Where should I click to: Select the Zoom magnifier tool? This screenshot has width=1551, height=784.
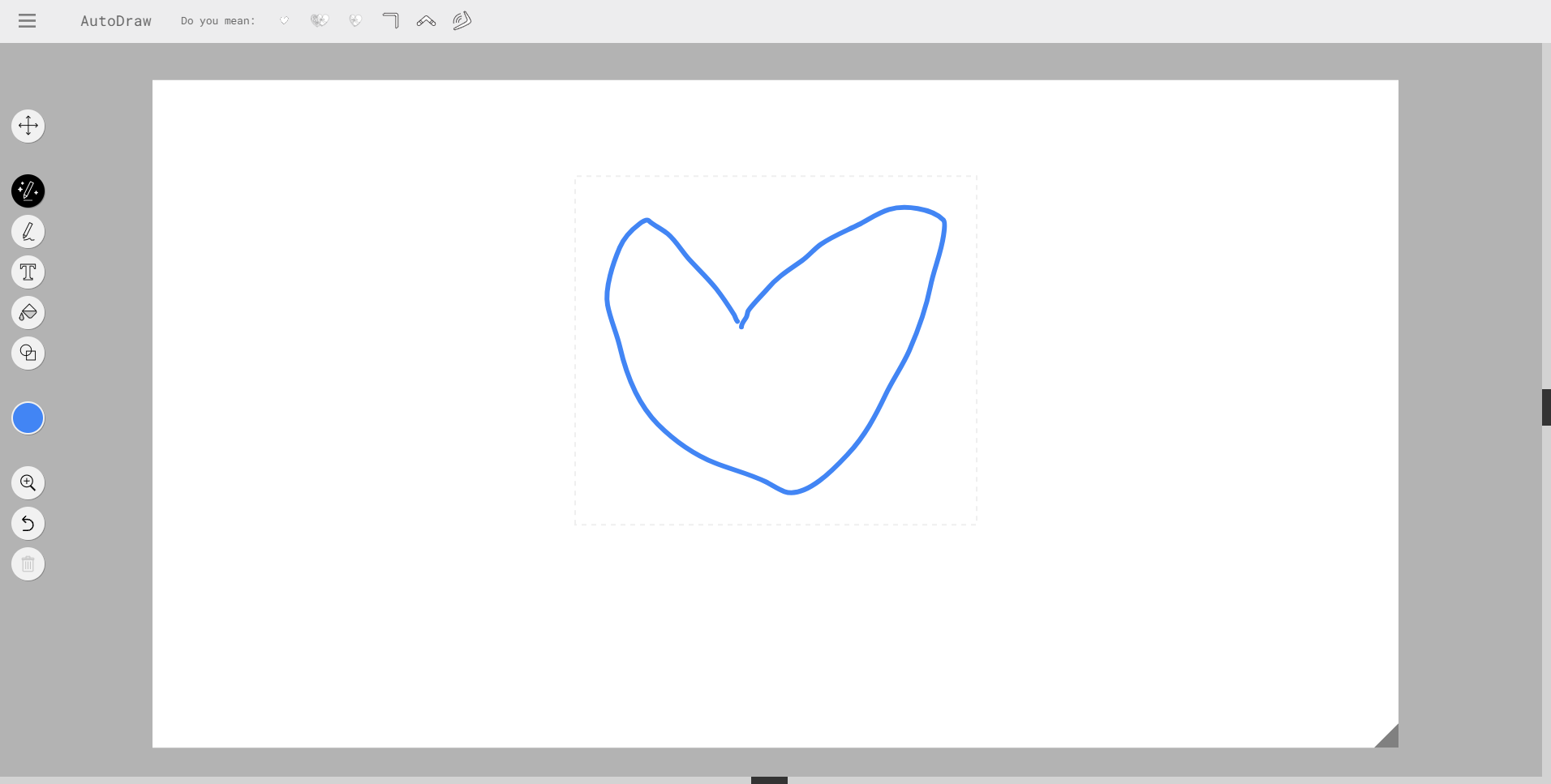[x=28, y=482]
